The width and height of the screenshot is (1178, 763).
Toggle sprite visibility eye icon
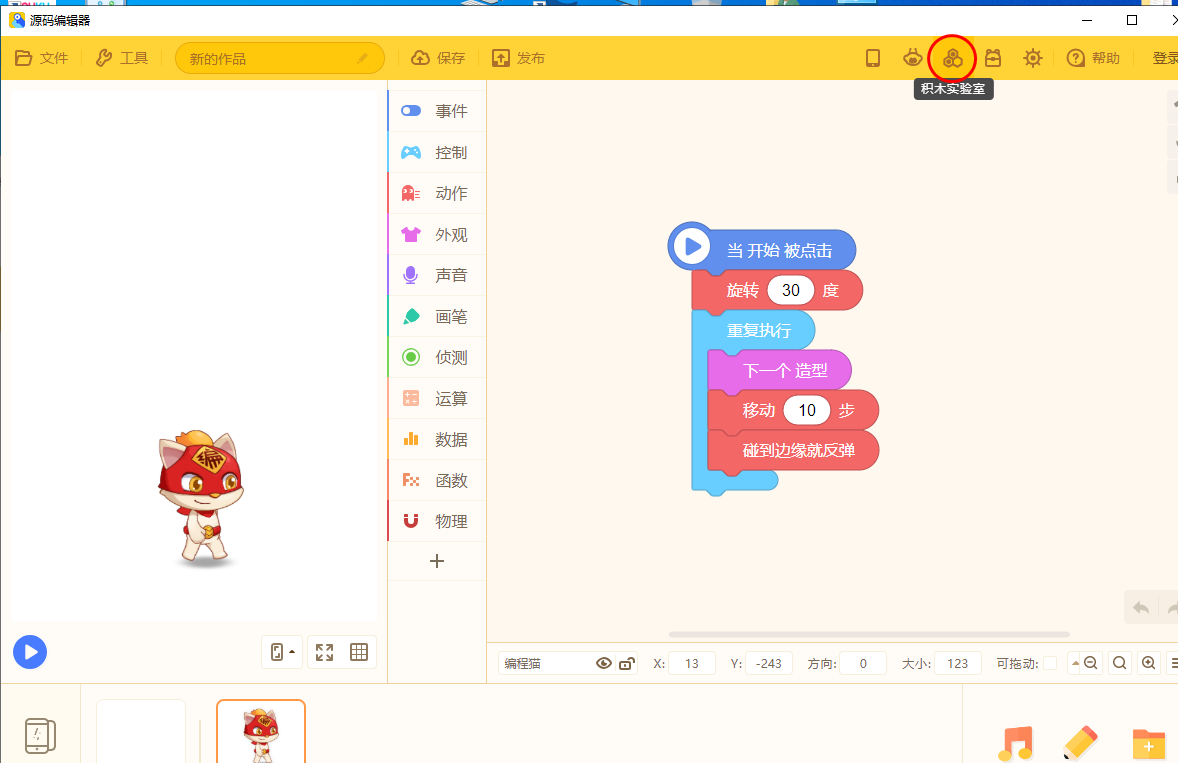603,663
